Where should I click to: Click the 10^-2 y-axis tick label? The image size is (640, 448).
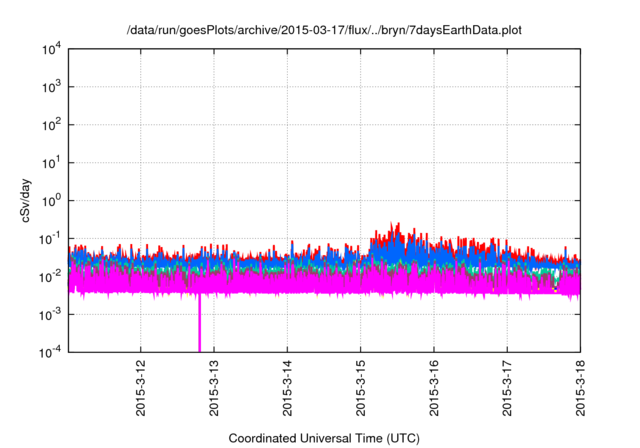[50, 277]
